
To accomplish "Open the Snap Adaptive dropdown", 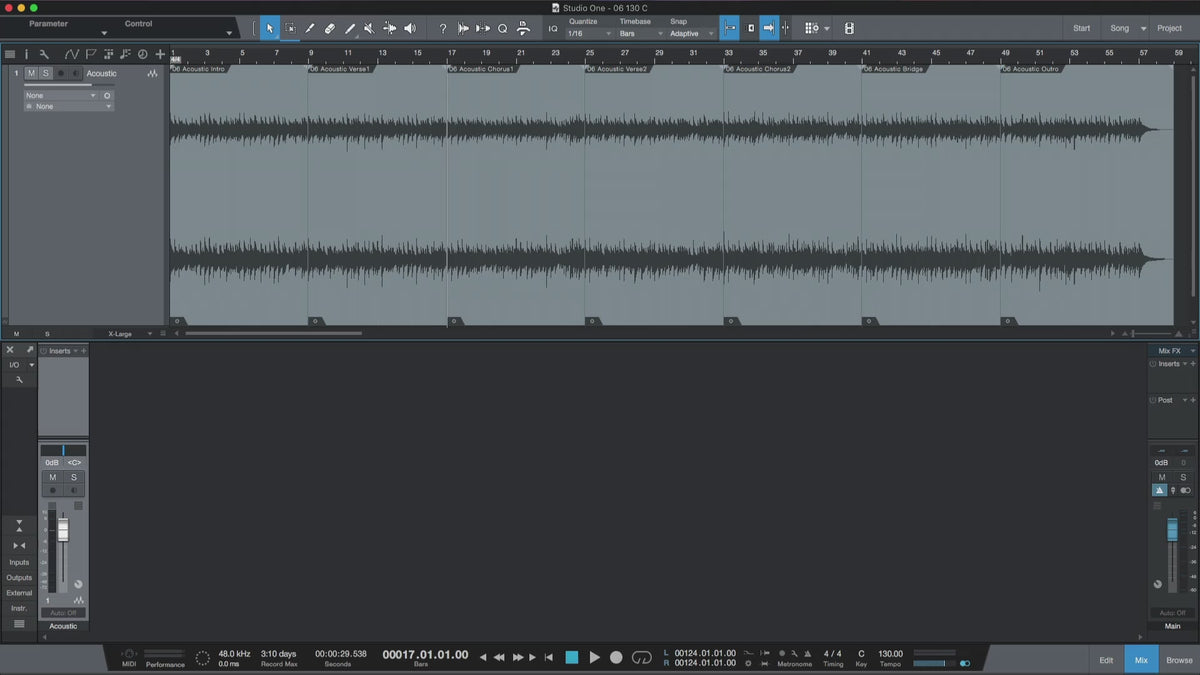I will click(692, 34).
